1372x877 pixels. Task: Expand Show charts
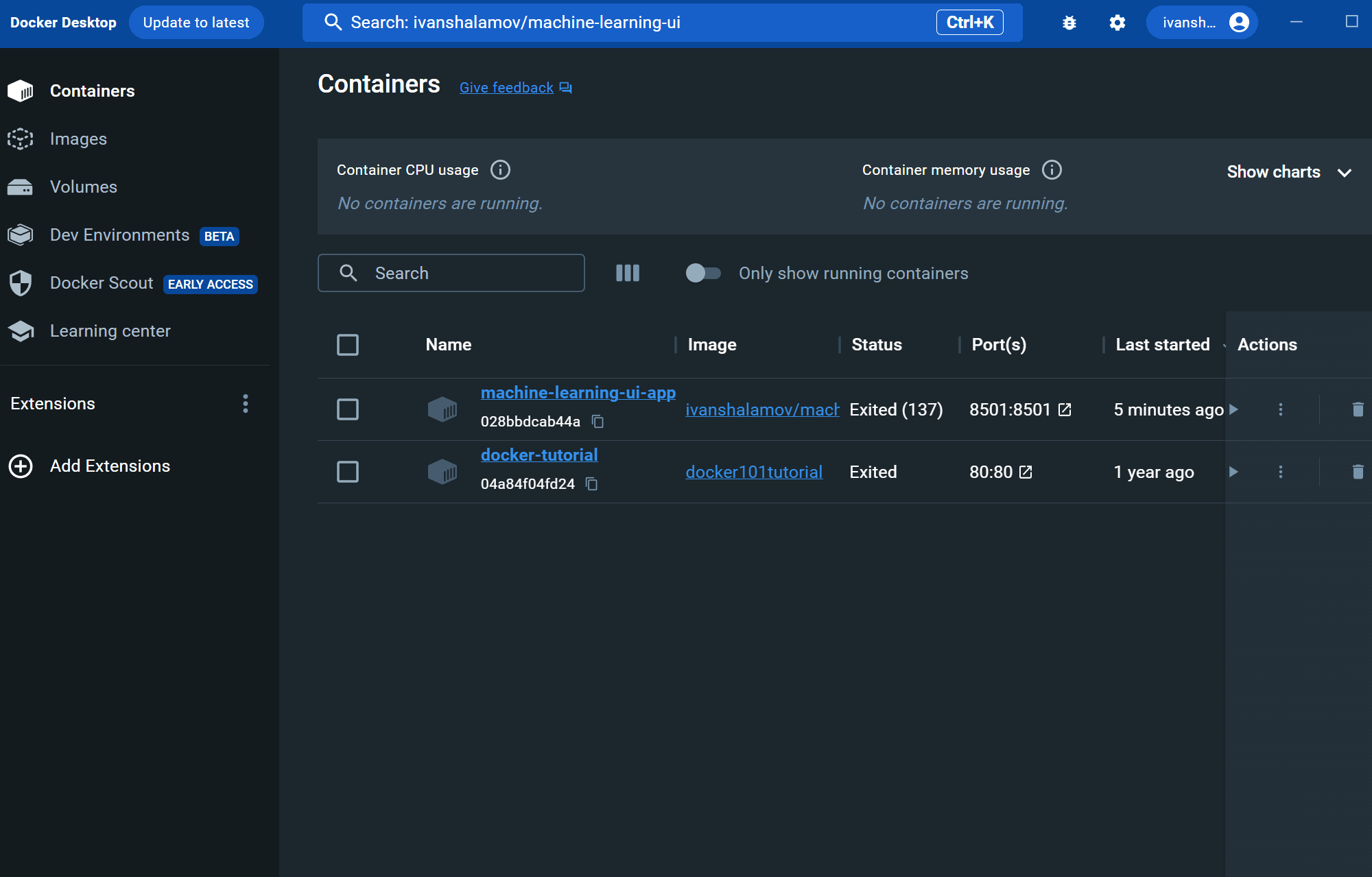click(1289, 172)
